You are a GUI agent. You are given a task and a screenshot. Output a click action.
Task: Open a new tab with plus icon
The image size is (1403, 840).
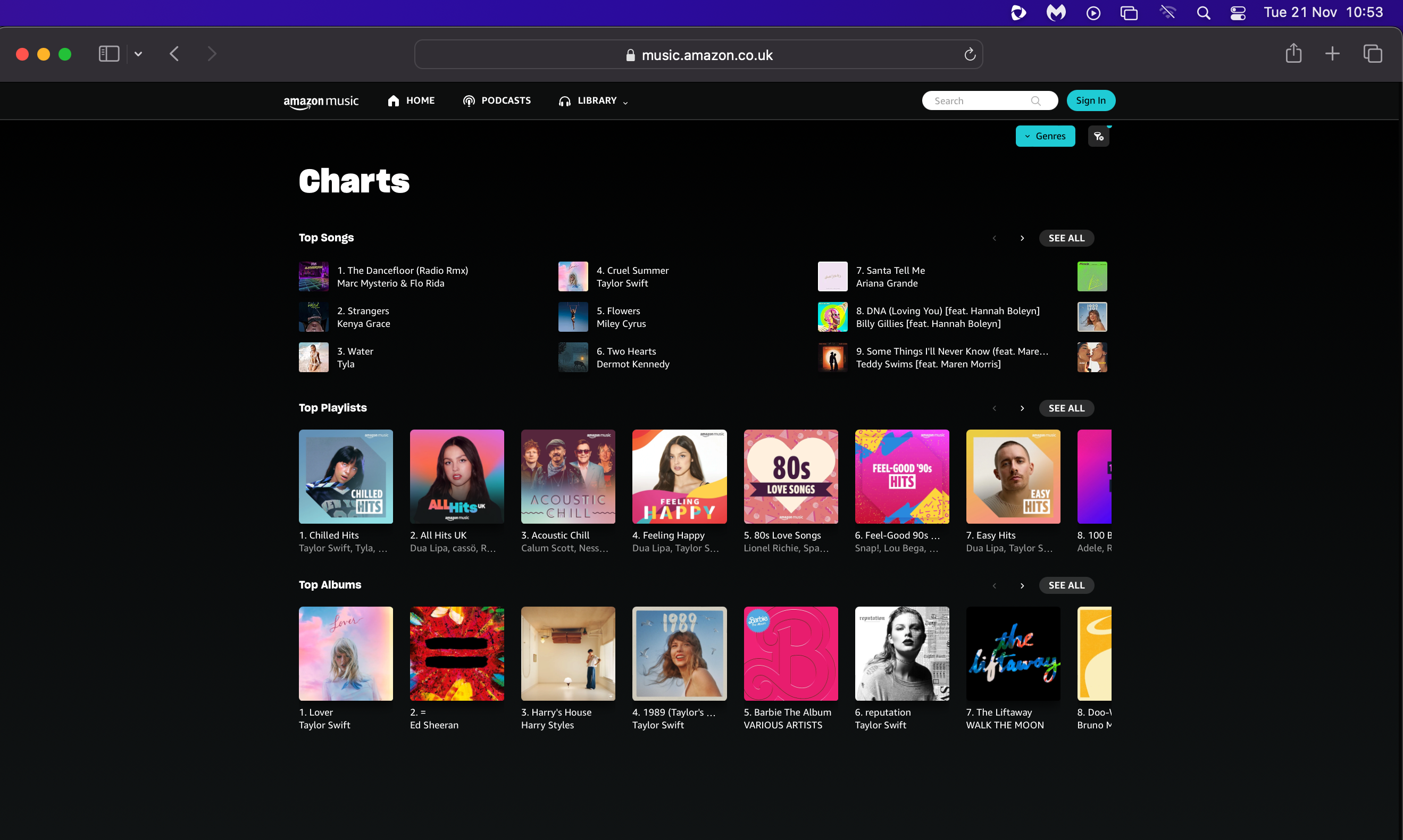pyautogui.click(x=1332, y=54)
